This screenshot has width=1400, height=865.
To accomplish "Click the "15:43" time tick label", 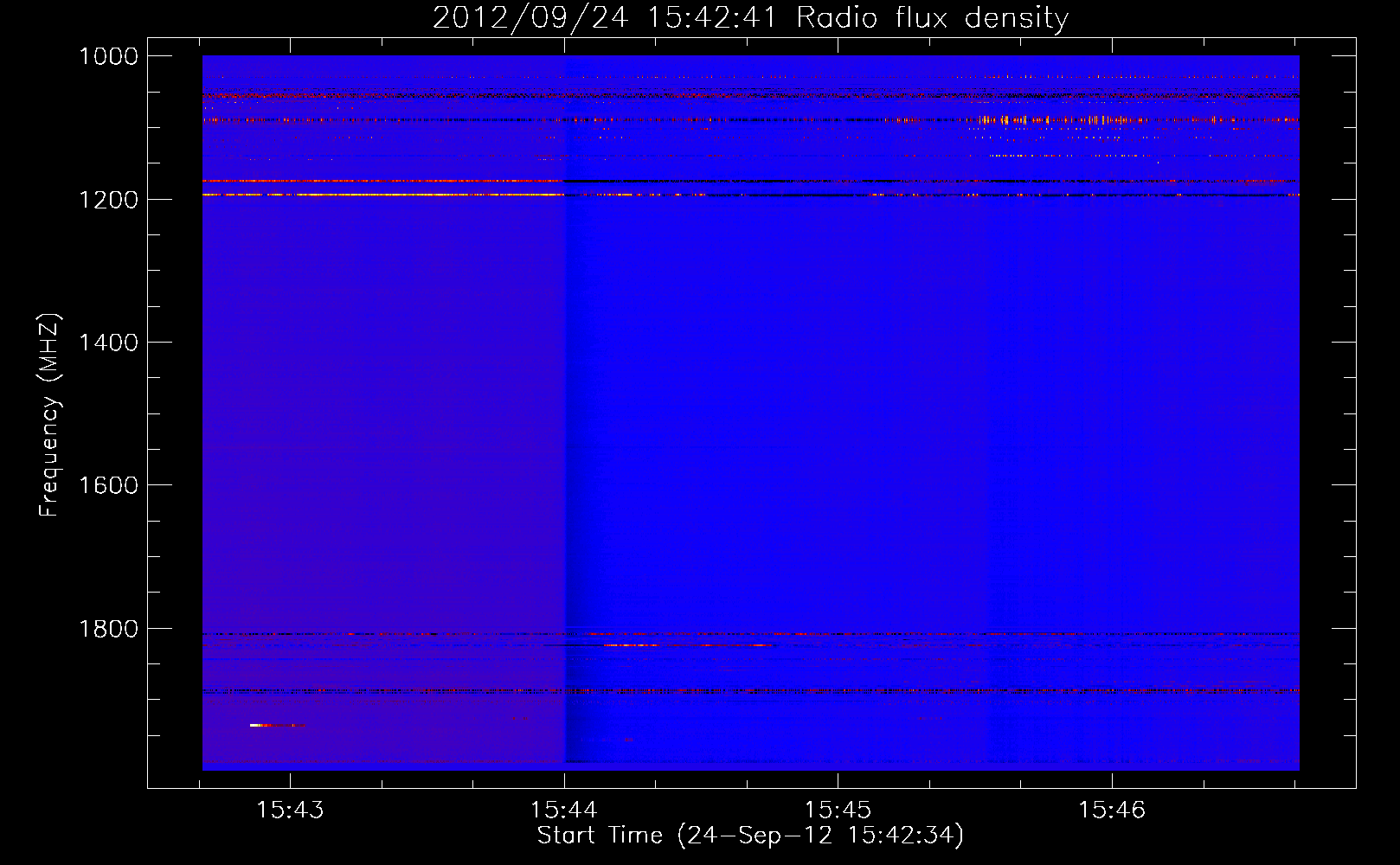I will point(290,810).
